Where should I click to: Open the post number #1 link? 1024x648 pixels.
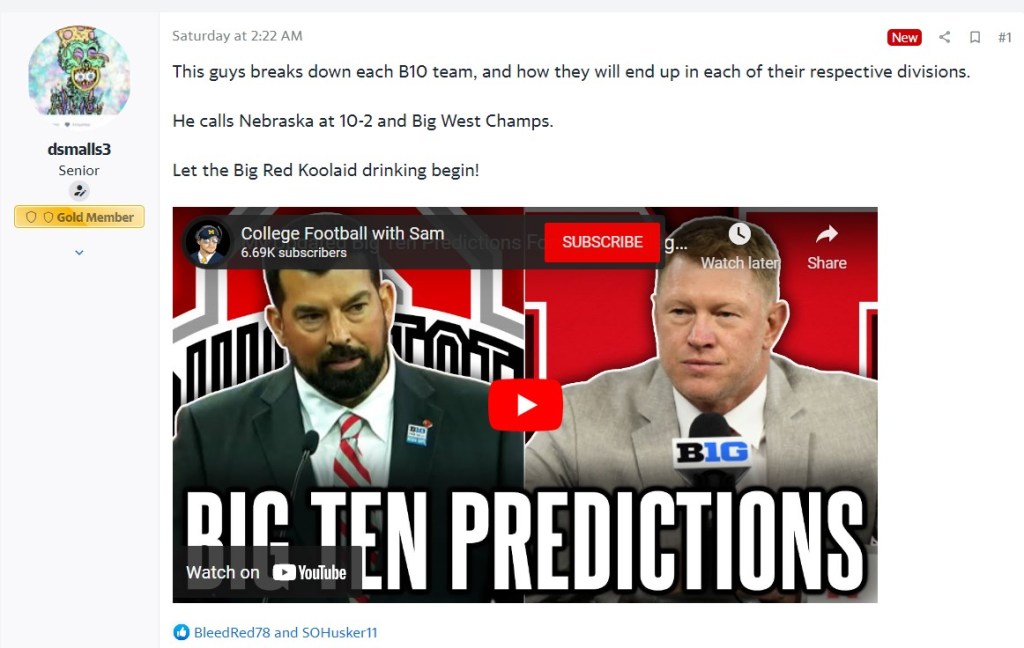1004,37
